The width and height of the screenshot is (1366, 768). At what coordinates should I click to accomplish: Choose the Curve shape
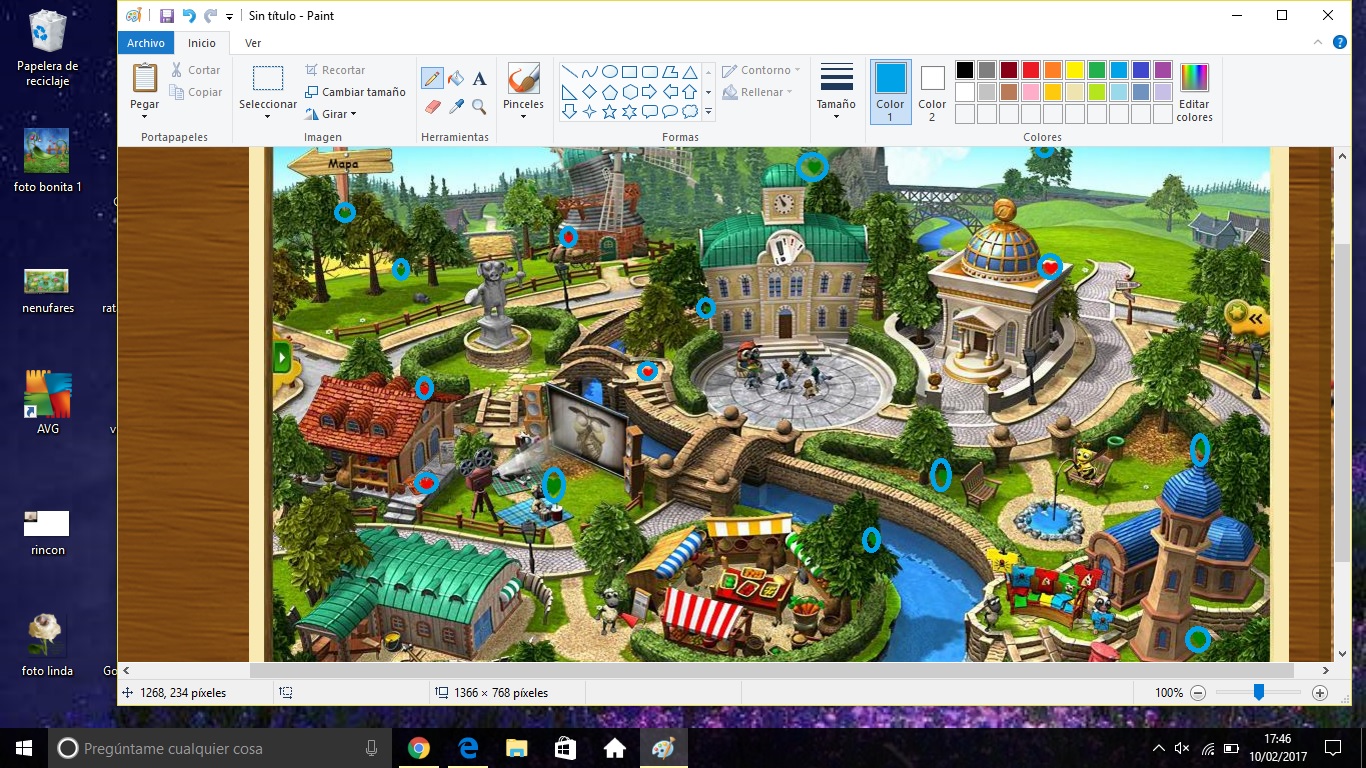click(589, 72)
